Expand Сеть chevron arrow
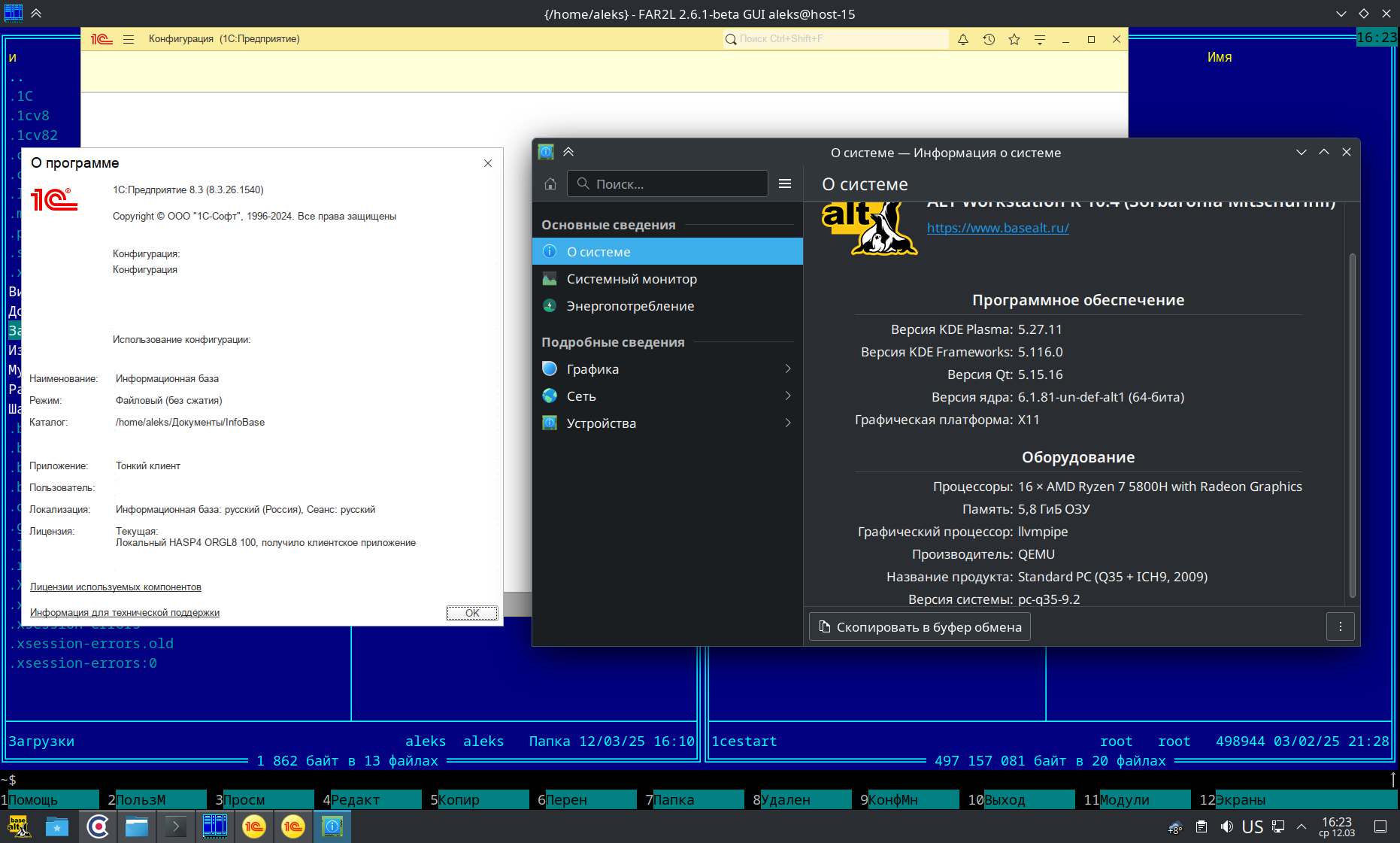 788,396
